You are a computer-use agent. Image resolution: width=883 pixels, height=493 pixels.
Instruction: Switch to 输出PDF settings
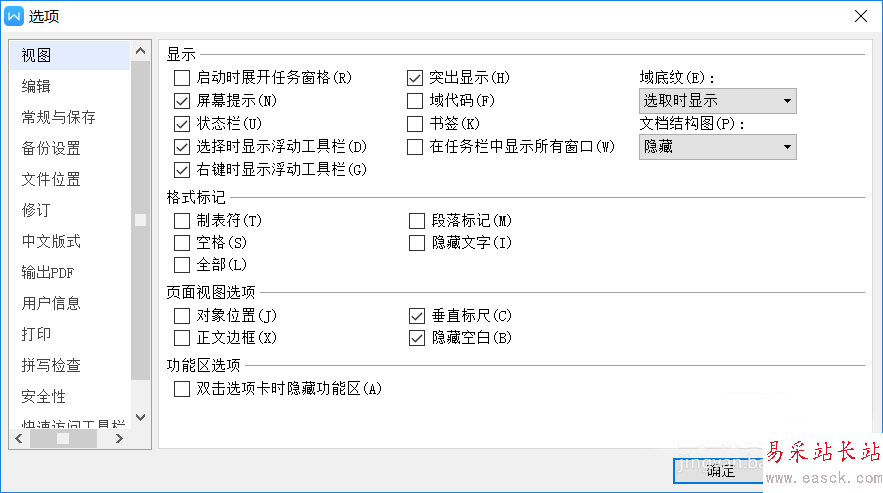(48, 273)
